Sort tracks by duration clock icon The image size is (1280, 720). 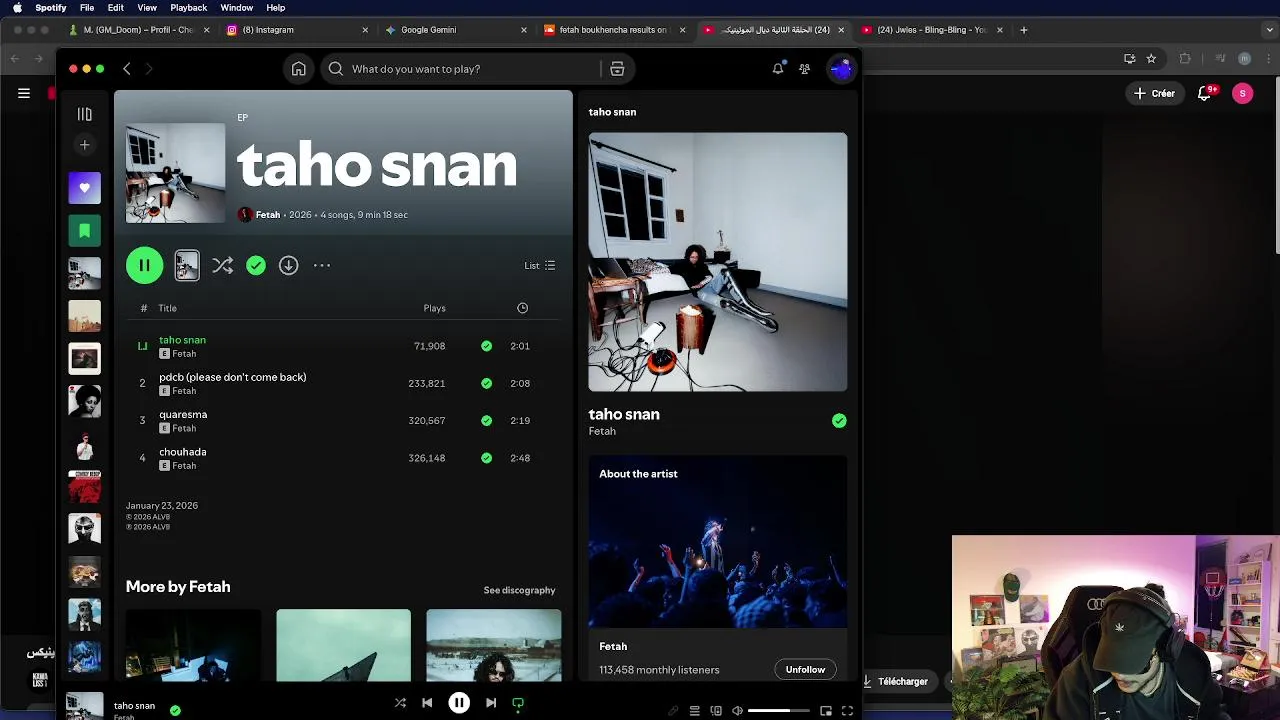click(x=522, y=308)
